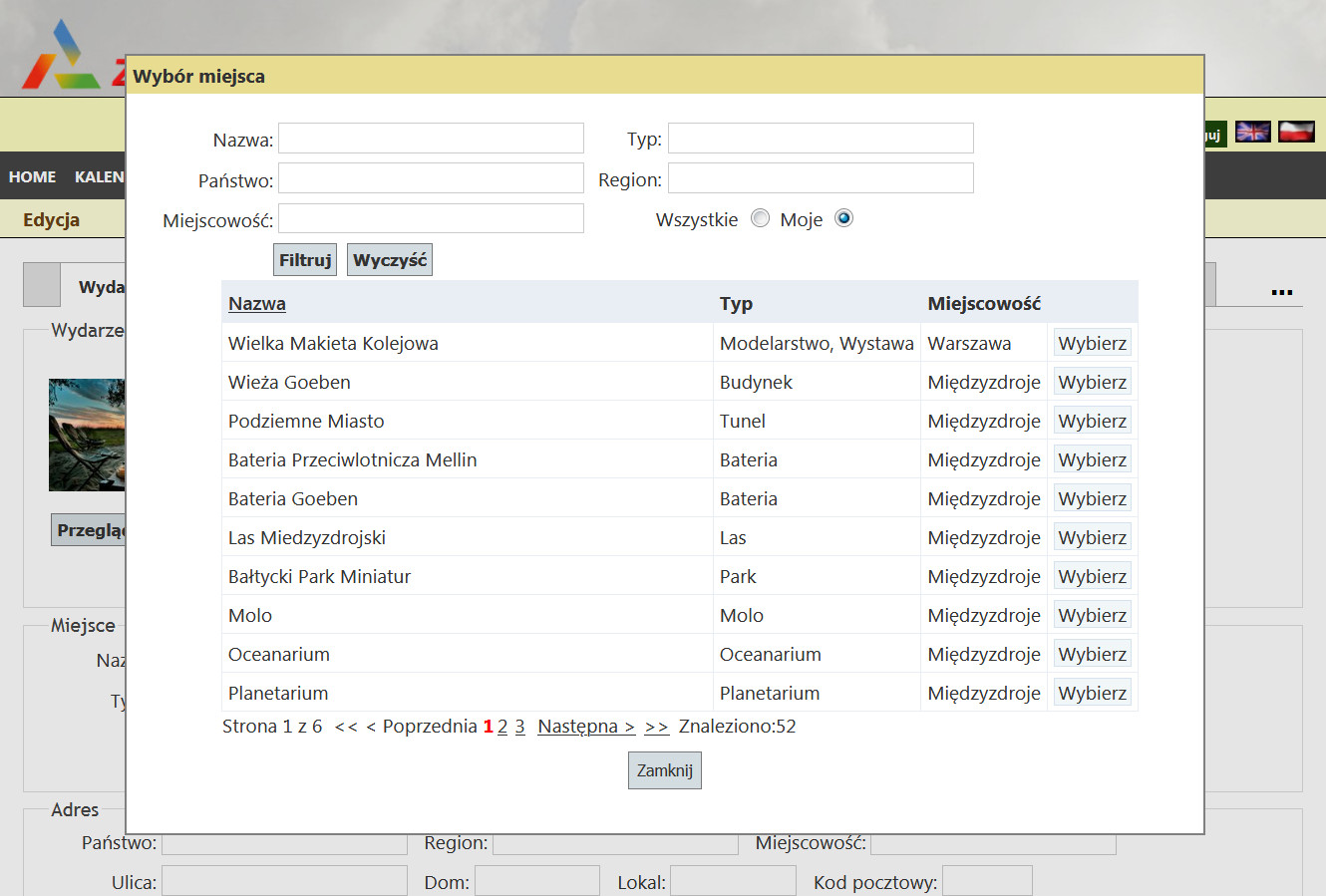Open the three-dots more tabs menu
The width and height of the screenshot is (1326, 896).
(1282, 292)
